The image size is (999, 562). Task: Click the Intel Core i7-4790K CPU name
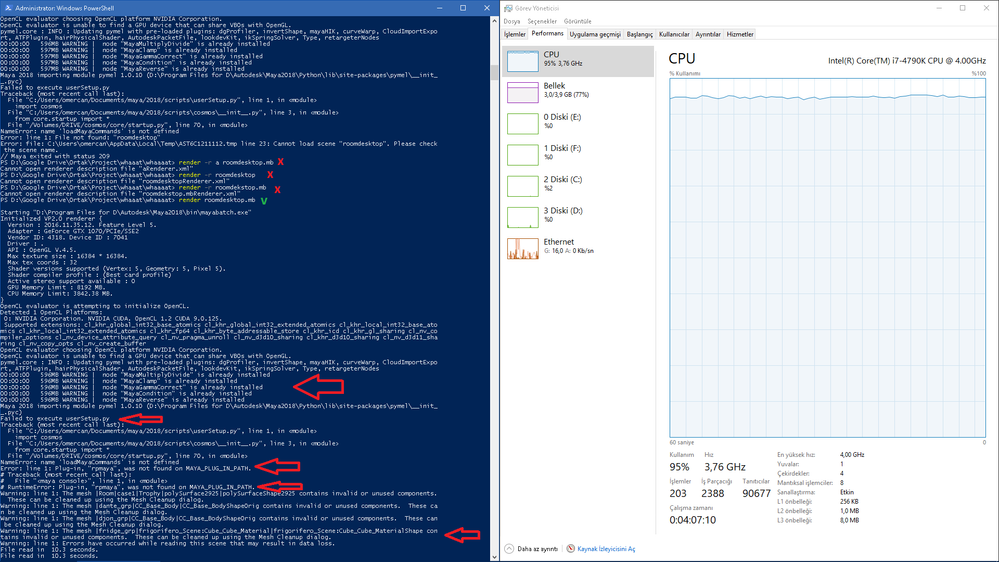click(x=907, y=61)
